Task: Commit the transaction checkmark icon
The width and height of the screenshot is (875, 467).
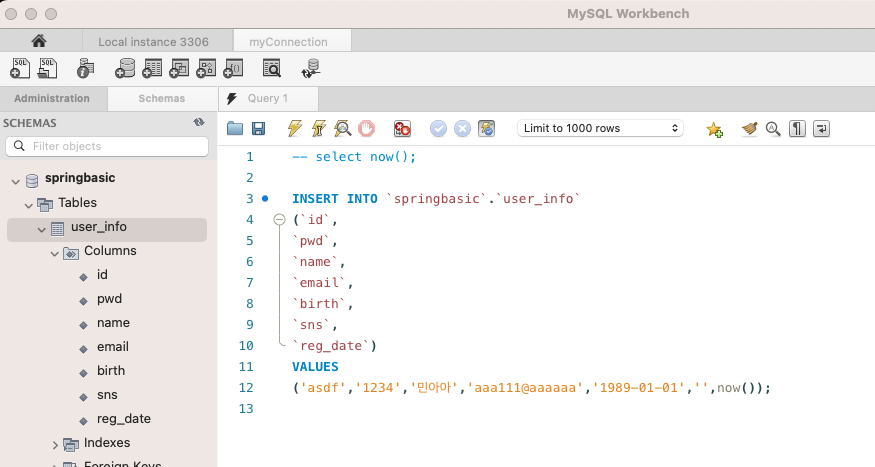Action: click(x=439, y=129)
